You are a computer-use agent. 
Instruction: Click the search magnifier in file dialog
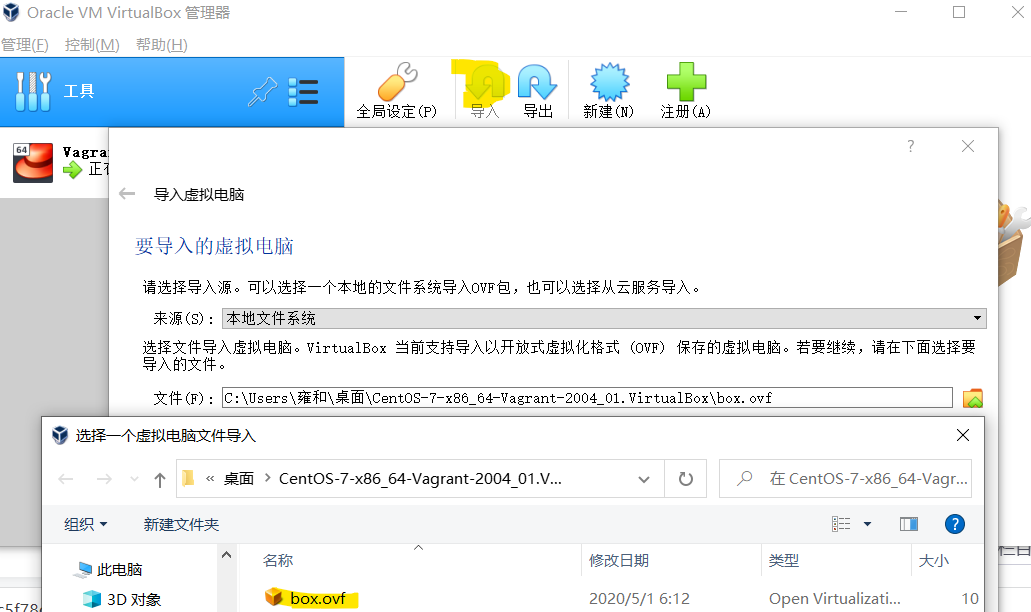(x=745, y=479)
